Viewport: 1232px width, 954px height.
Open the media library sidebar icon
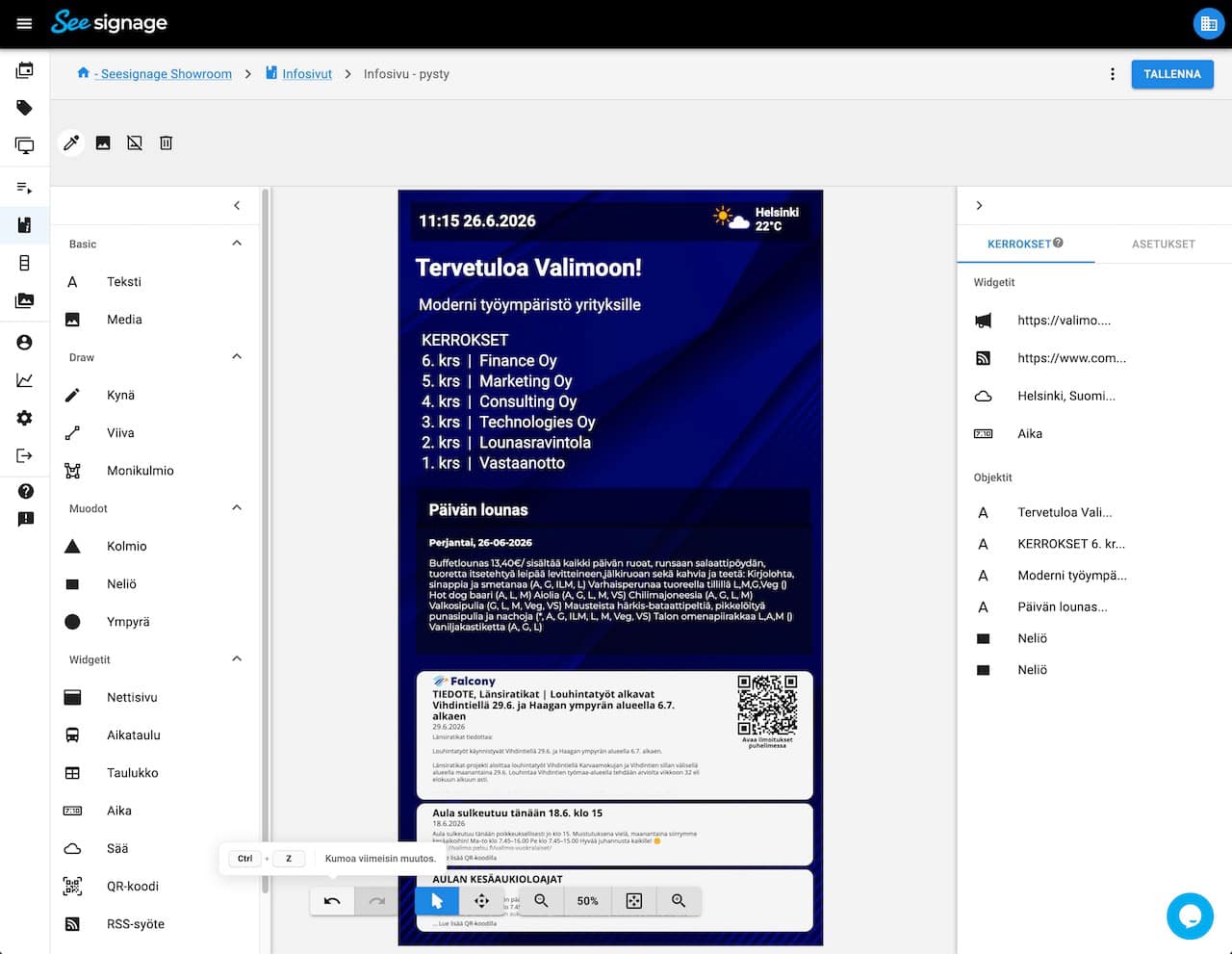point(25,300)
